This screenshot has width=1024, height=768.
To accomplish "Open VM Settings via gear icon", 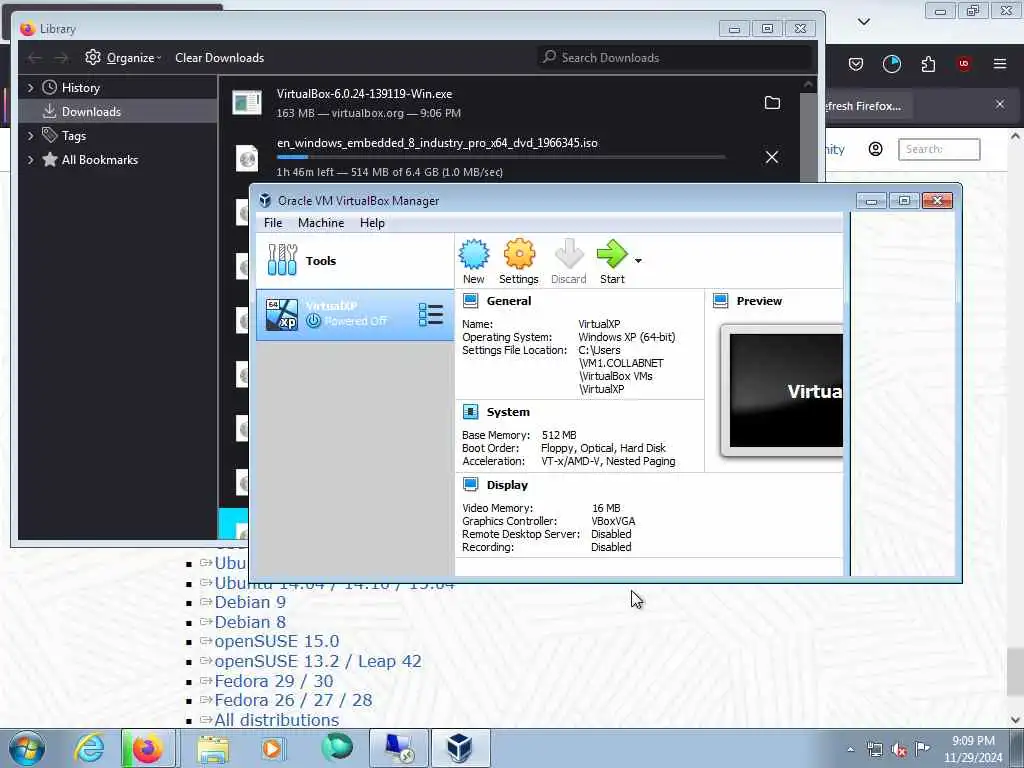I will click(519, 261).
